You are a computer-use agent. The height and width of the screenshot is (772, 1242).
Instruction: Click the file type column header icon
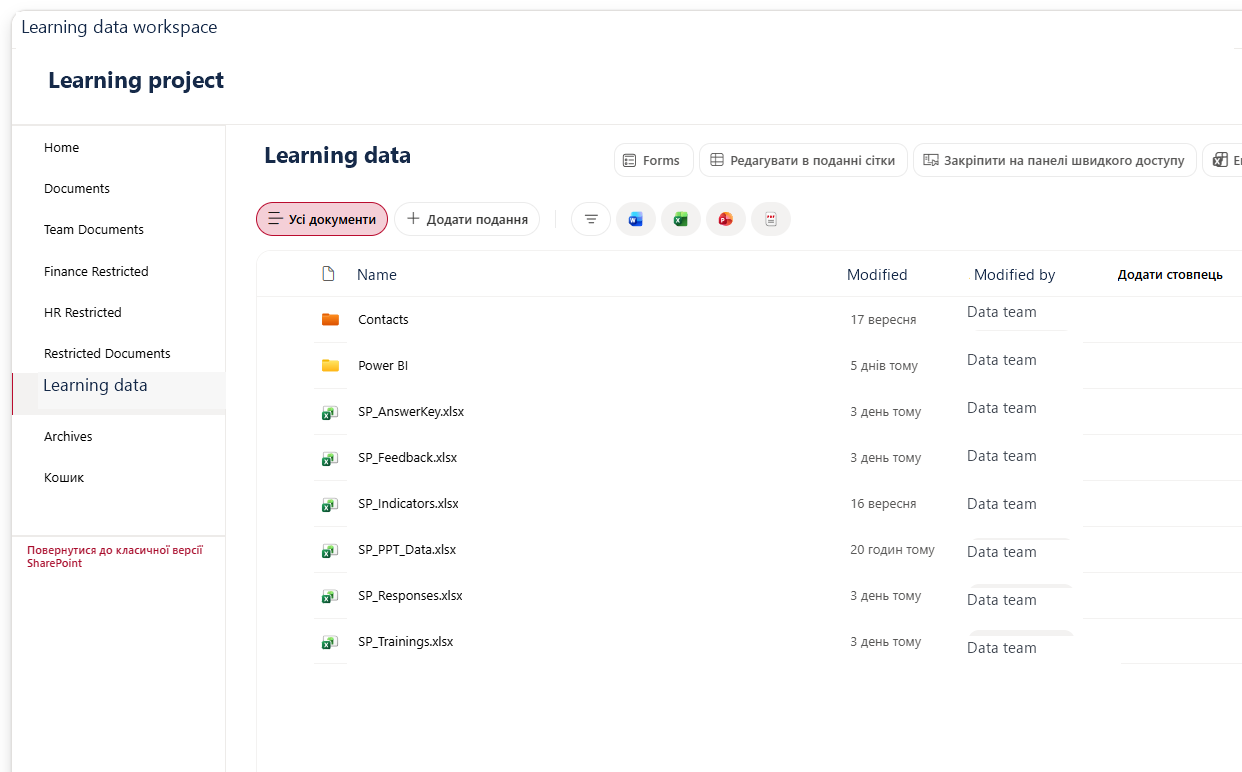pyautogui.click(x=328, y=274)
